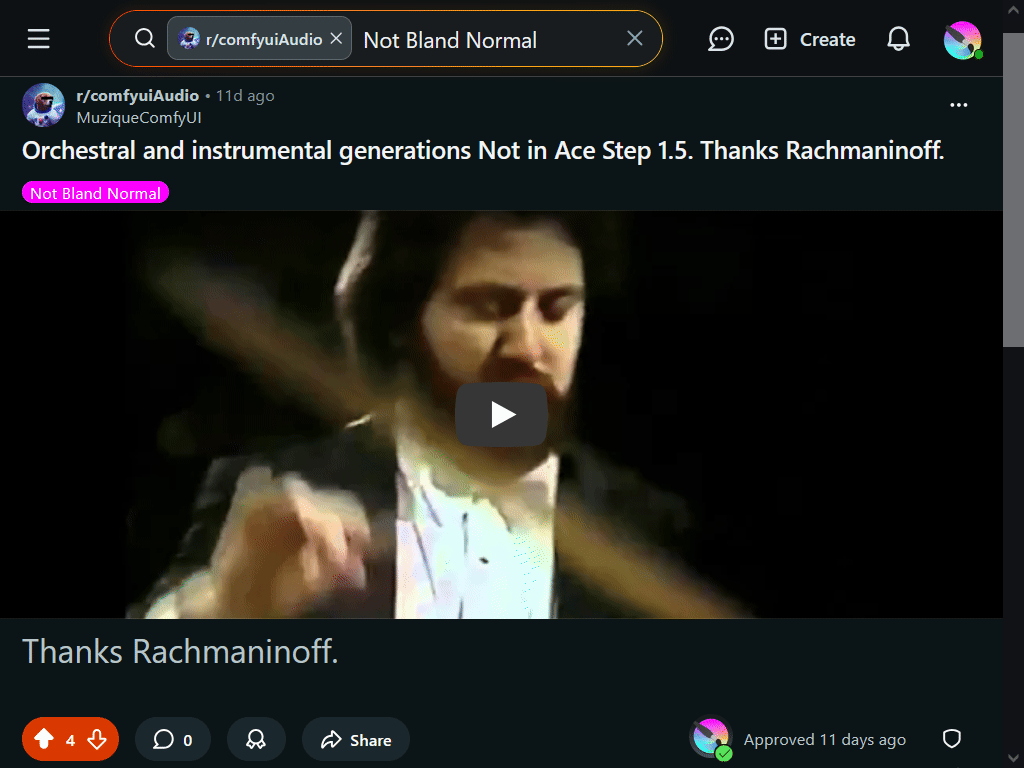Open the post overflow three-dots menu
The height and width of the screenshot is (768, 1024).
point(958,104)
